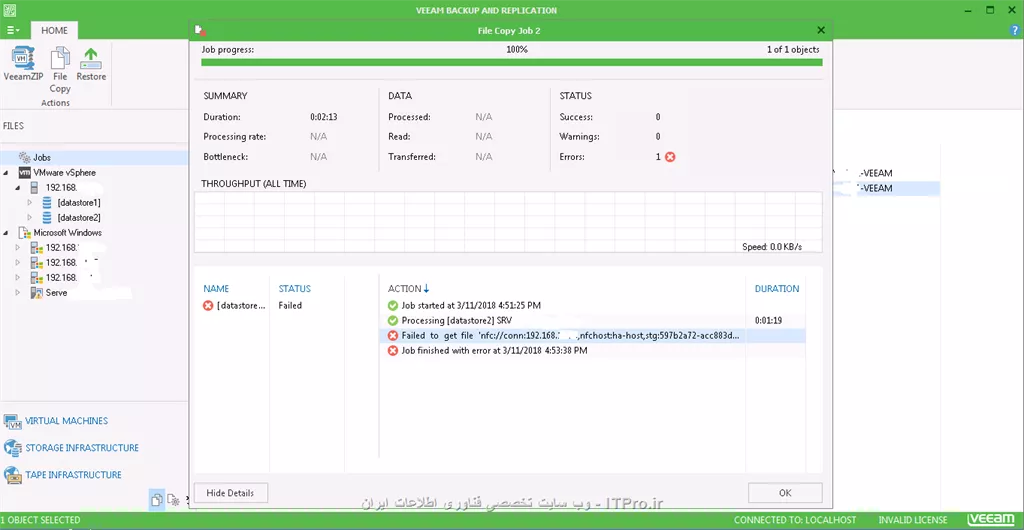Open the main application menu button

[13, 30]
